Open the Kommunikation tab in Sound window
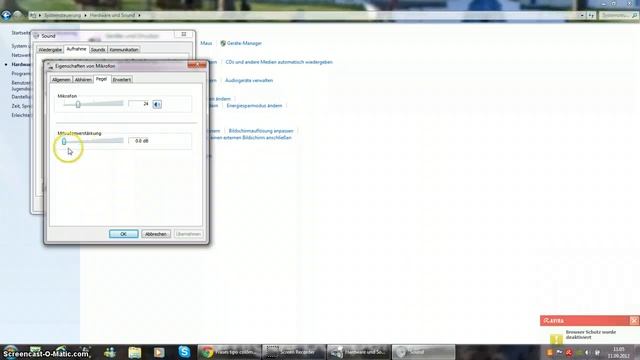Screen dimensions: 640x360 pyautogui.click(x=124, y=50)
